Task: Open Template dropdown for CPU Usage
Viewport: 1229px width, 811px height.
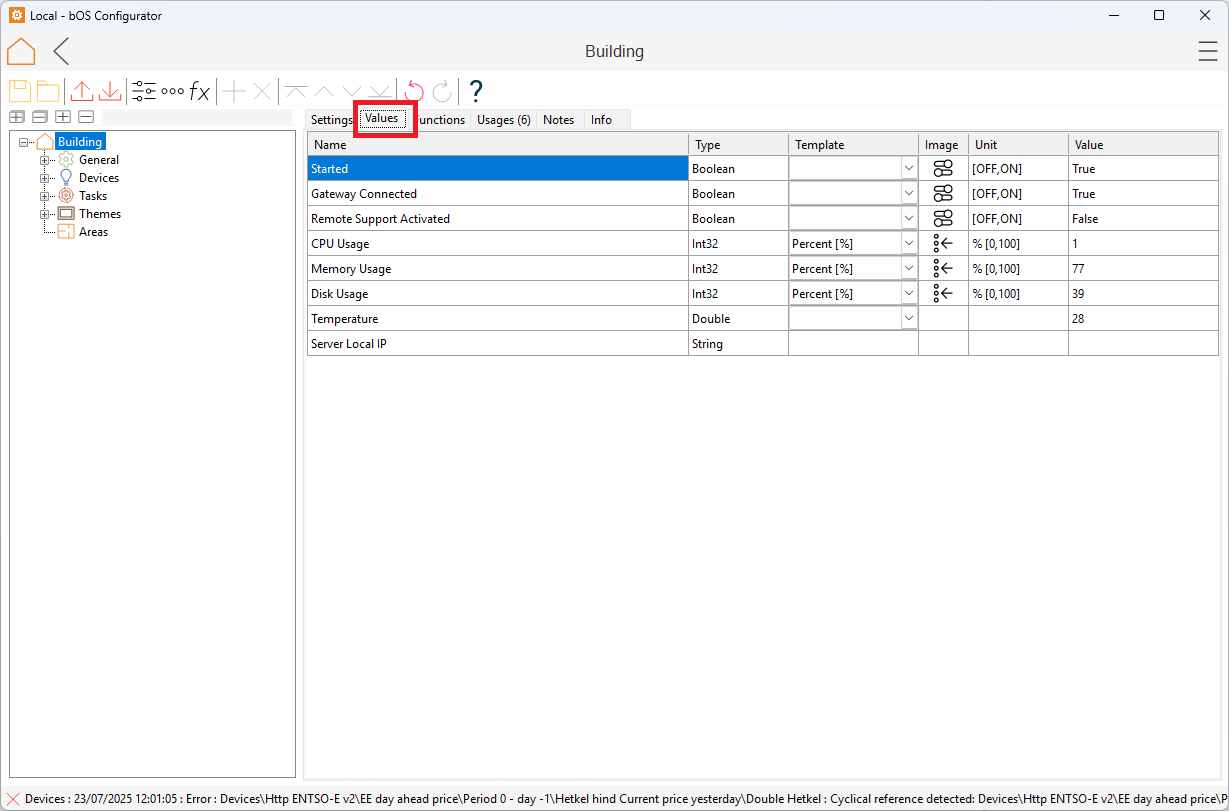Action: point(908,244)
